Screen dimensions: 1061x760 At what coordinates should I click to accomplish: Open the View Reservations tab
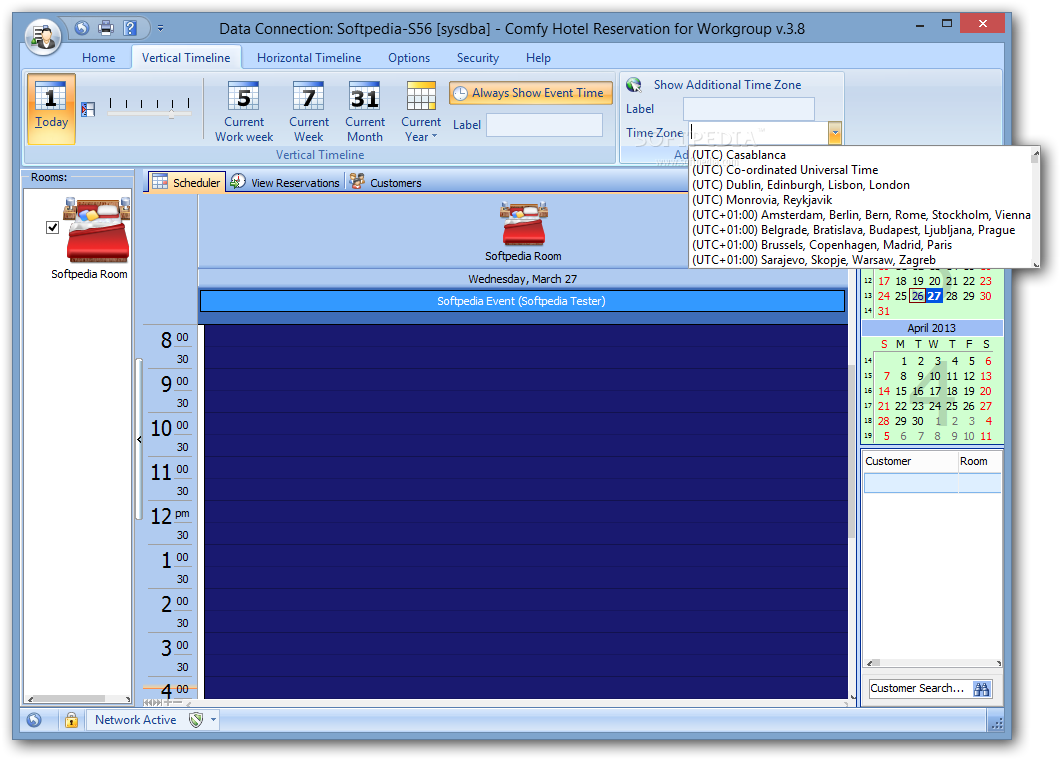[285, 183]
